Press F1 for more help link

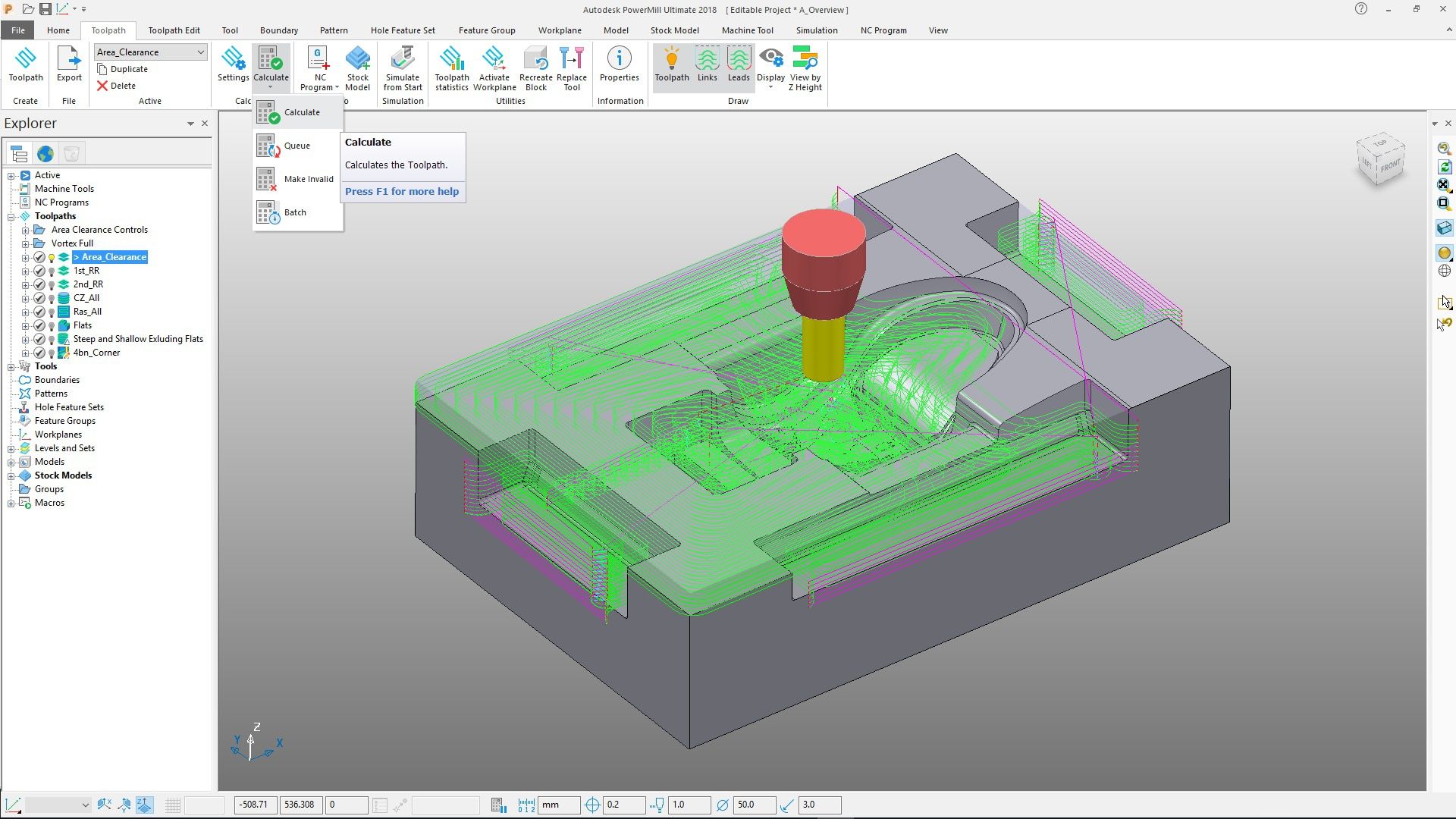(402, 191)
